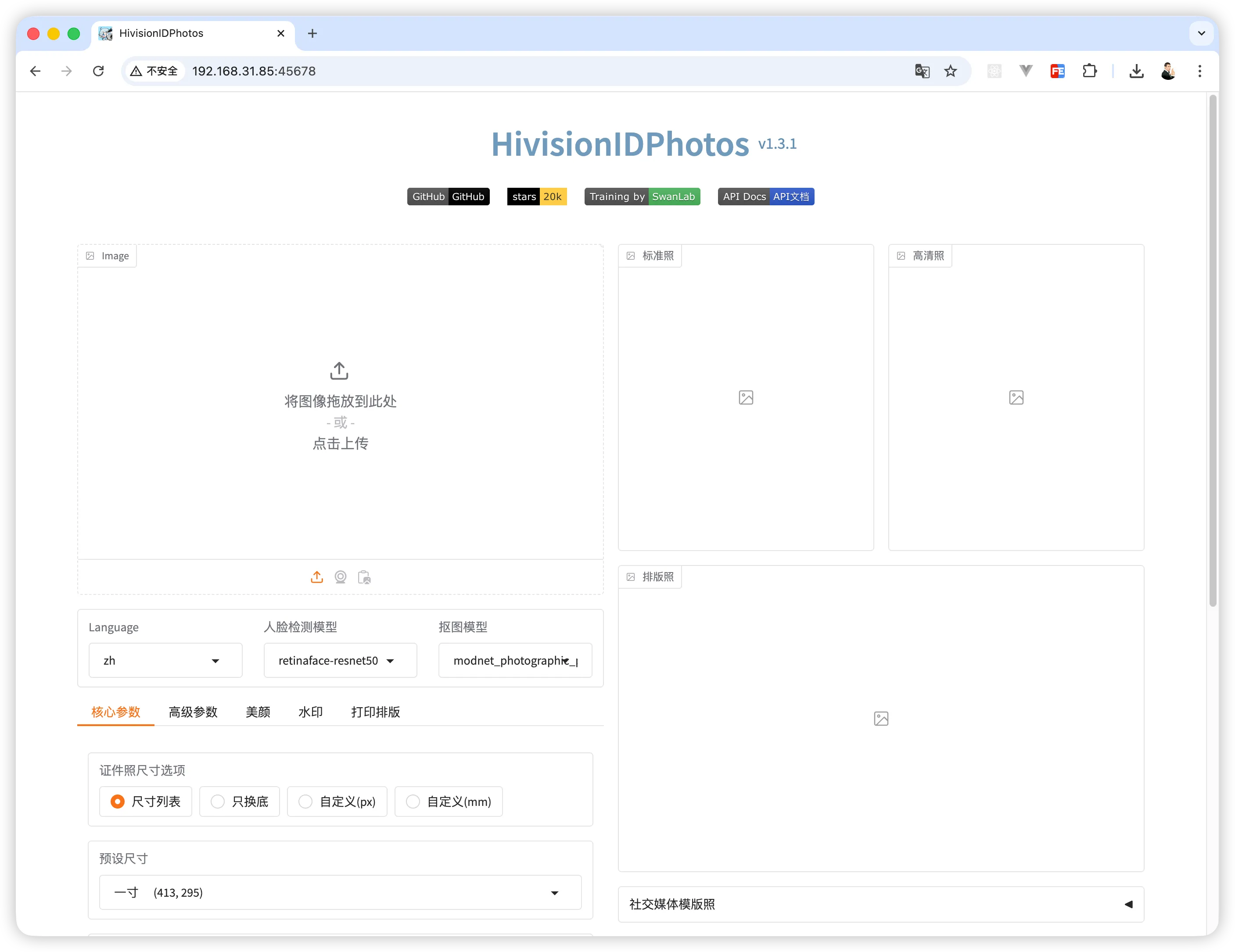Click the 不安全 site security warning chip

[x=154, y=71]
